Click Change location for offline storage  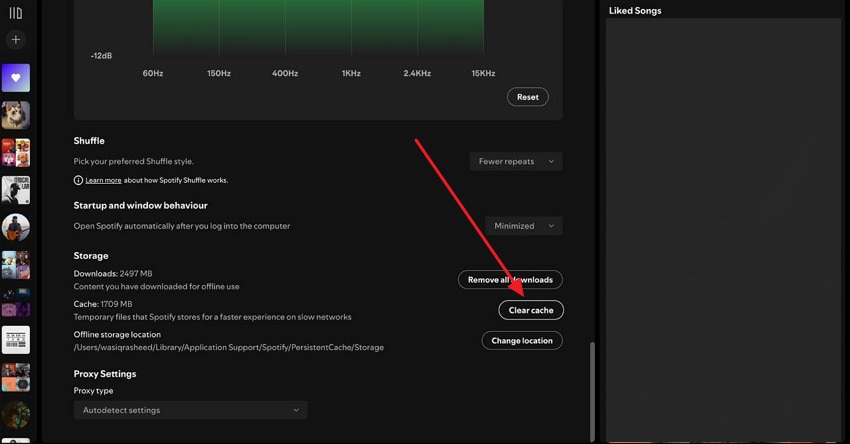tap(522, 340)
